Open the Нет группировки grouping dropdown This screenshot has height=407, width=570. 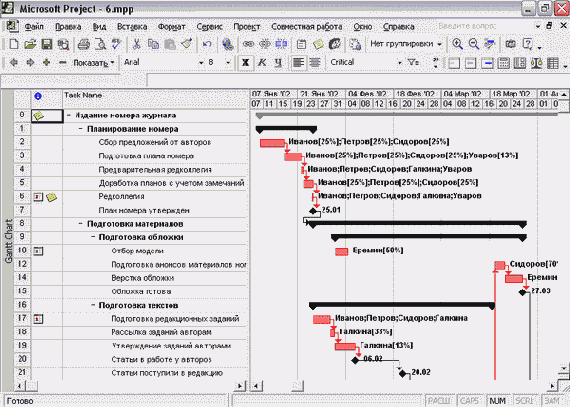(406, 44)
